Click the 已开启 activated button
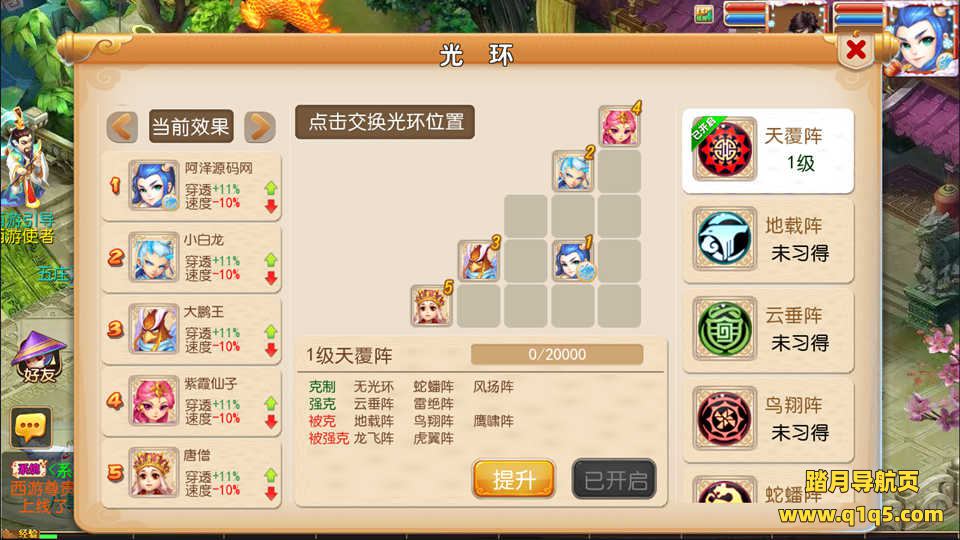 click(x=614, y=479)
